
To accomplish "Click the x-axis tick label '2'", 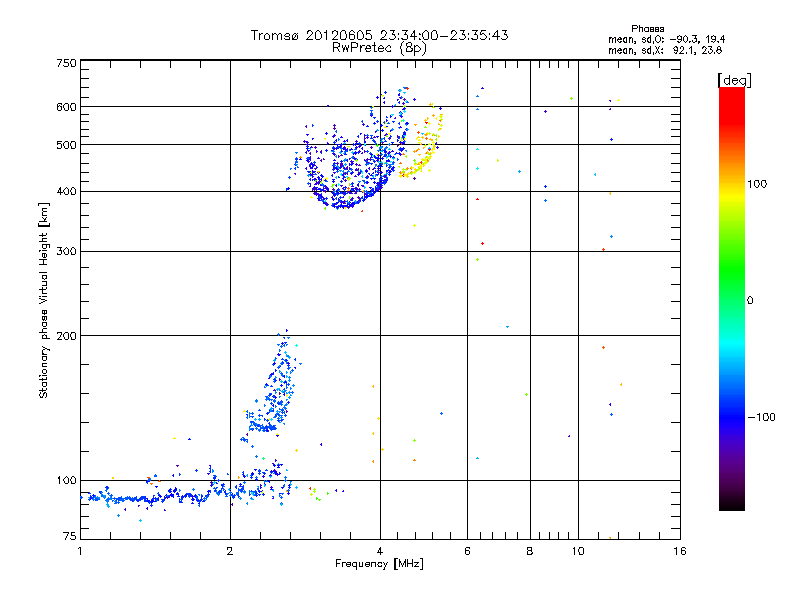I will pyautogui.click(x=230, y=551).
